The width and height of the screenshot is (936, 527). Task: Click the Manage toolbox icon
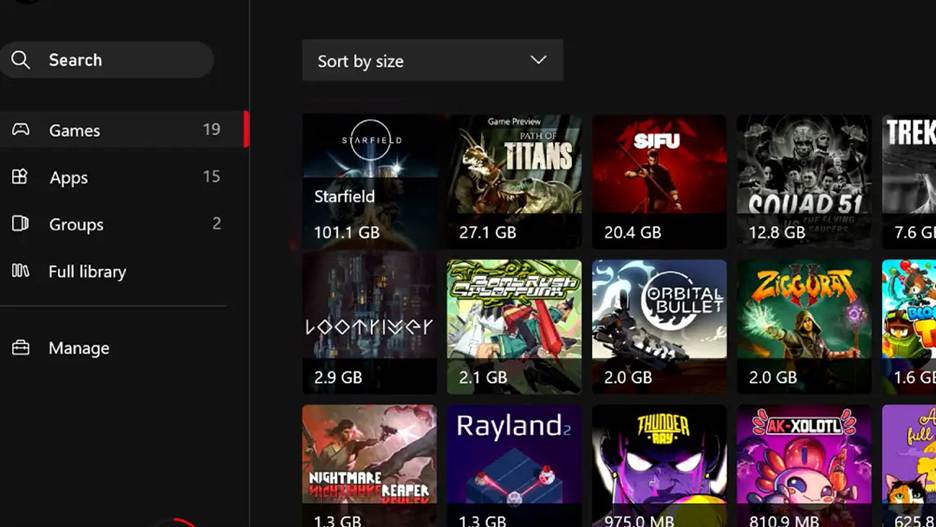[20, 348]
